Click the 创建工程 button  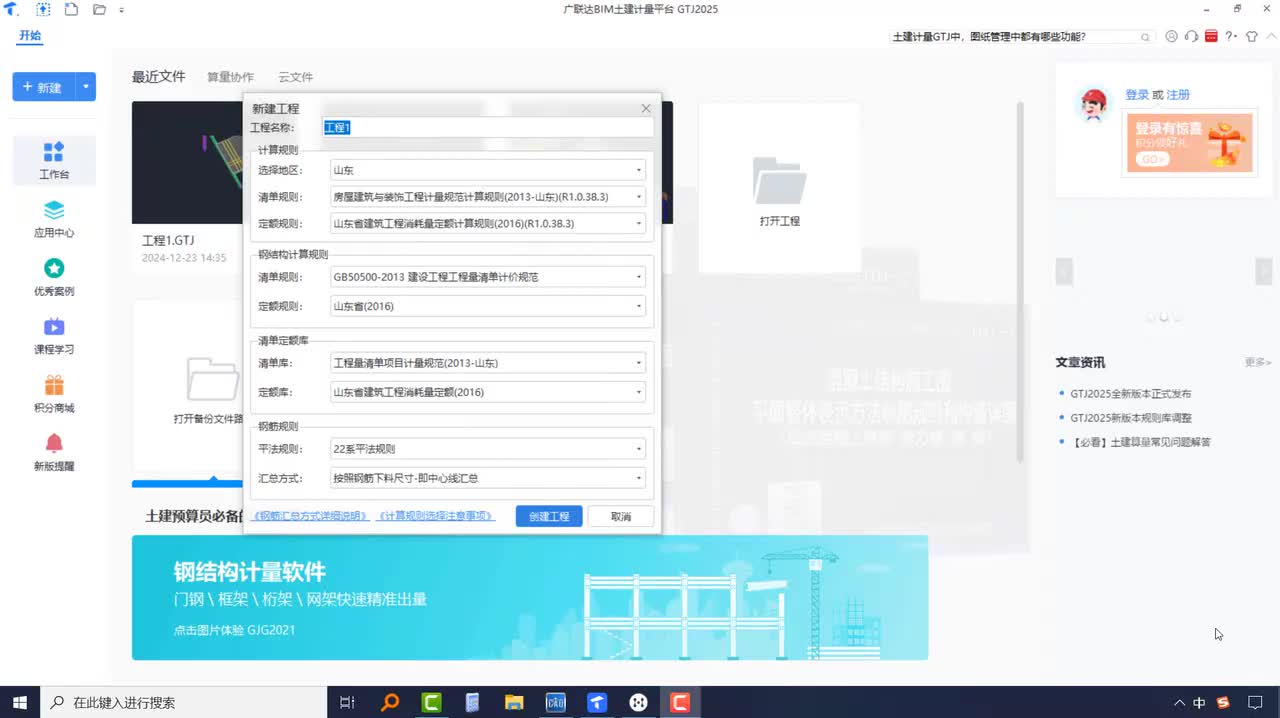pyautogui.click(x=549, y=517)
